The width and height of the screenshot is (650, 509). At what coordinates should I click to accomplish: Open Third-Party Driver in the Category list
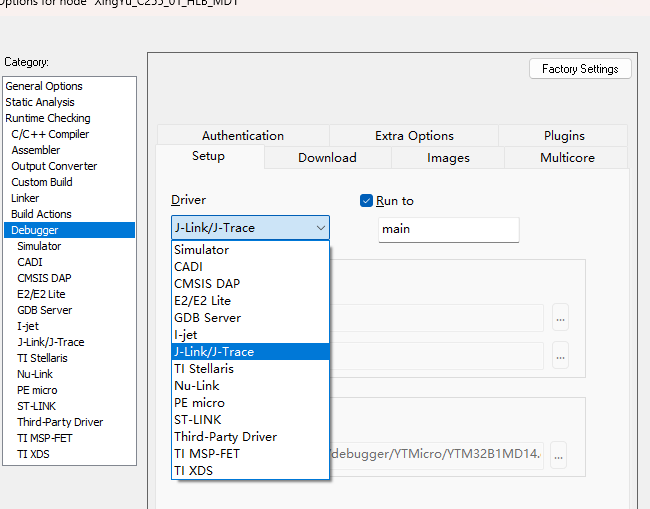click(x=60, y=422)
